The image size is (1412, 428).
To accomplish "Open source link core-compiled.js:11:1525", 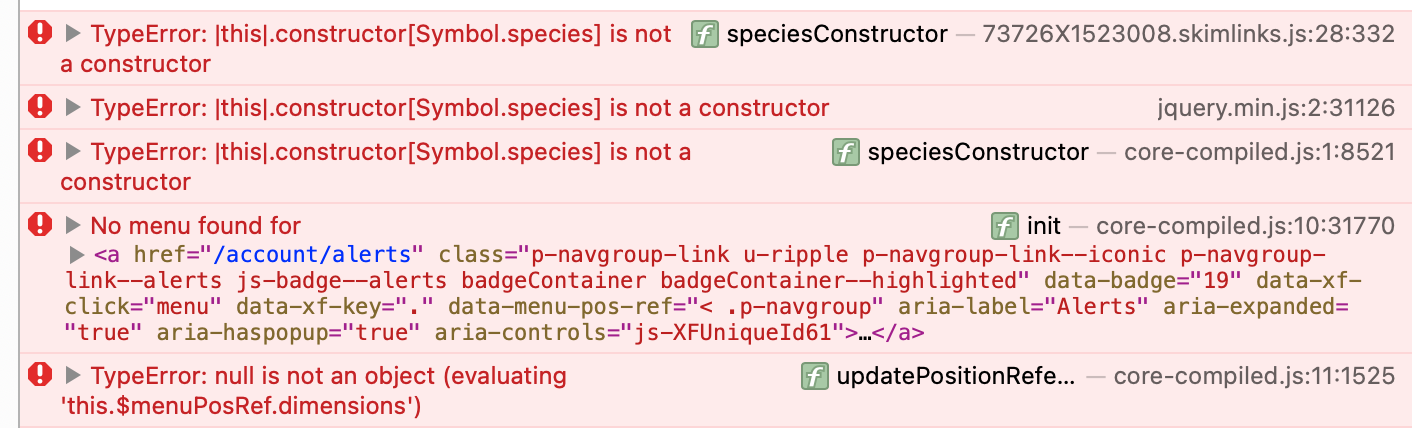I will [1254, 377].
